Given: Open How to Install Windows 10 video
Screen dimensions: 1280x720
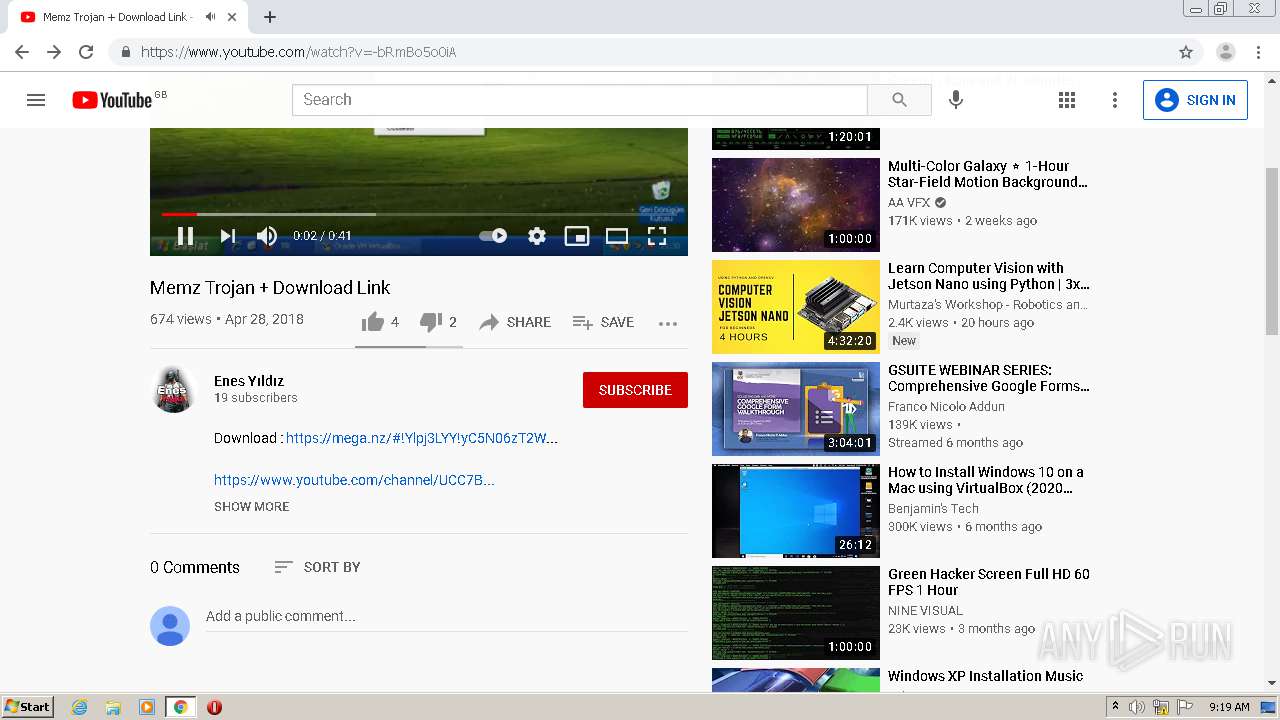Looking at the screenshot, I should (x=986, y=480).
